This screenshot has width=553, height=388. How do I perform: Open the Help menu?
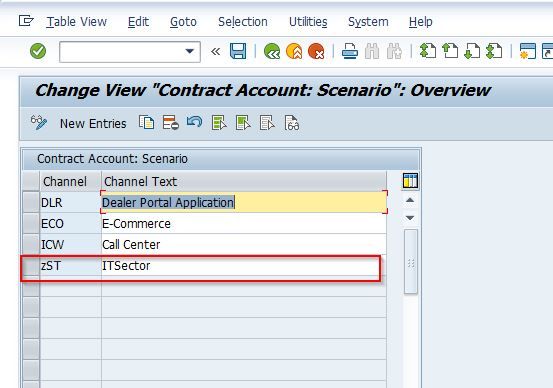click(x=420, y=22)
